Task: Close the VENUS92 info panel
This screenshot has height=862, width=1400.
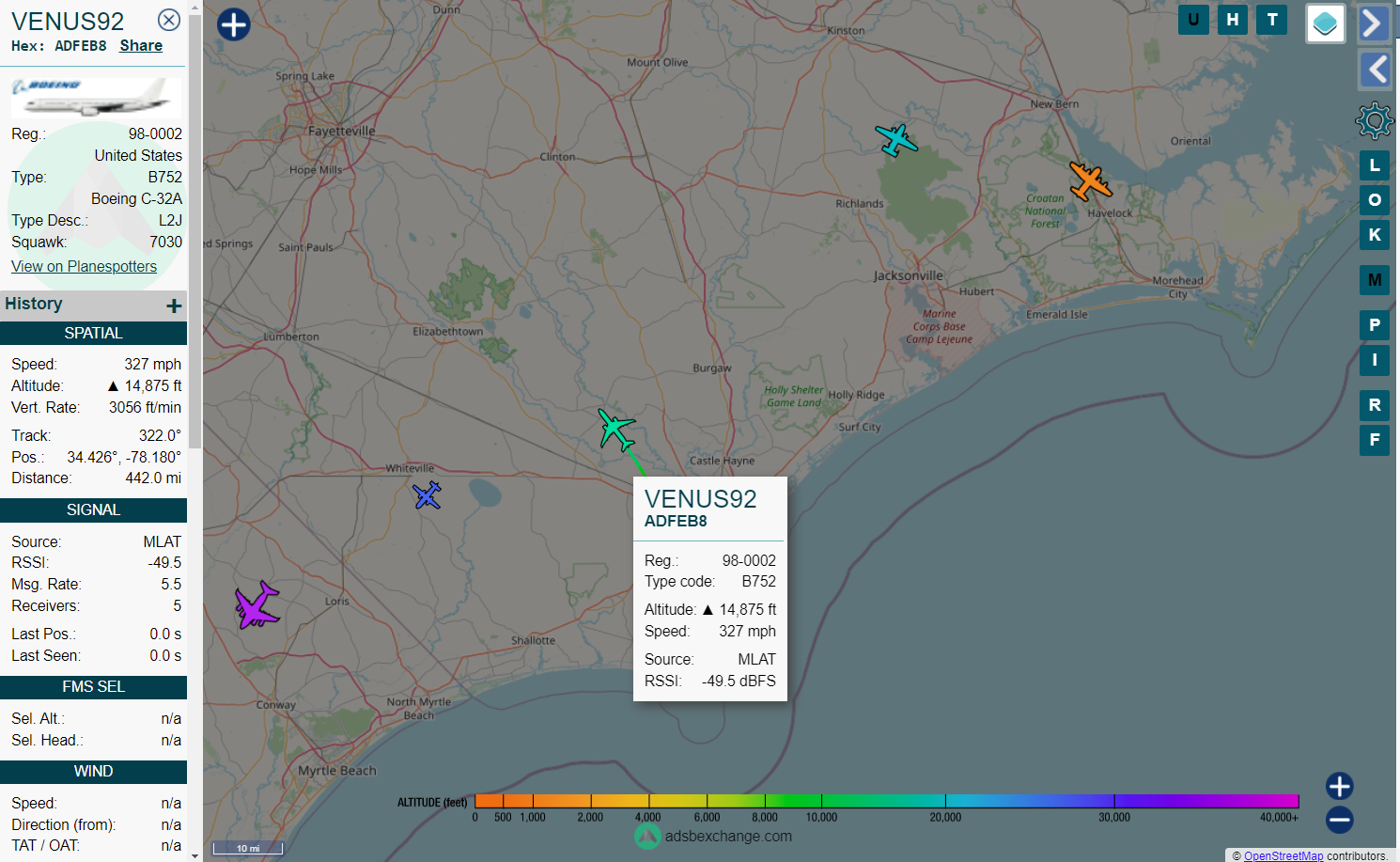Action: [169, 20]
